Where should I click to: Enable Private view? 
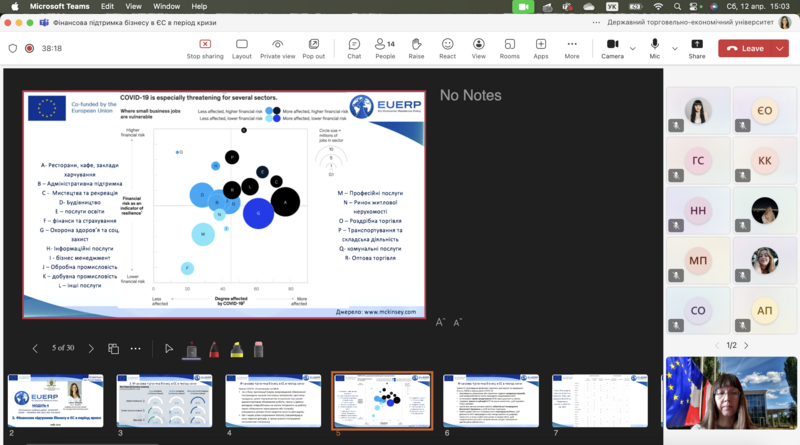click(x=278, y=48)
